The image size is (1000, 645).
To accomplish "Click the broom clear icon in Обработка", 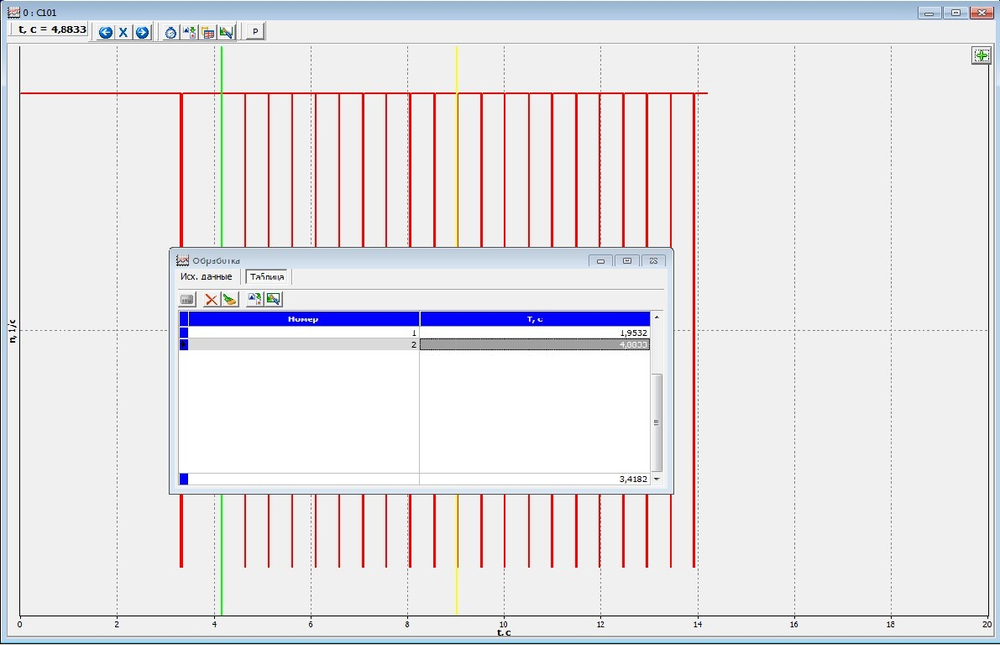I will click(x=229, y=299).
